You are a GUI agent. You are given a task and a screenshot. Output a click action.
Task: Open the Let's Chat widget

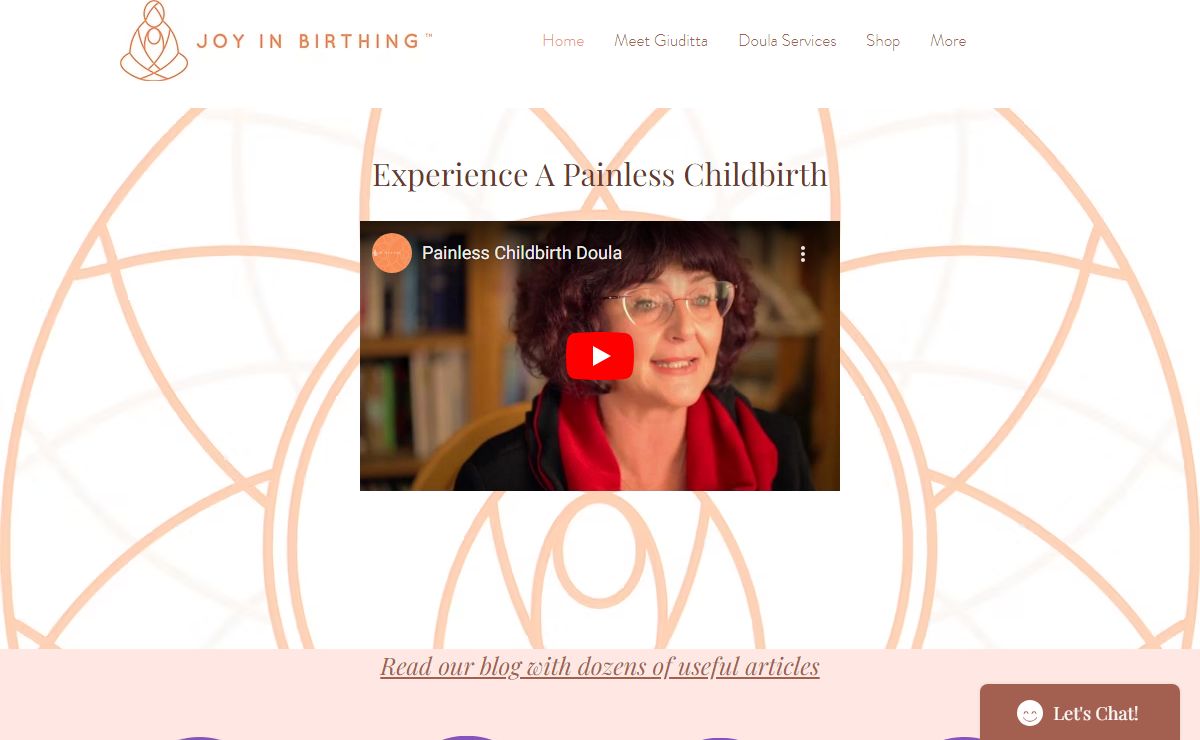click(1080, 712)
